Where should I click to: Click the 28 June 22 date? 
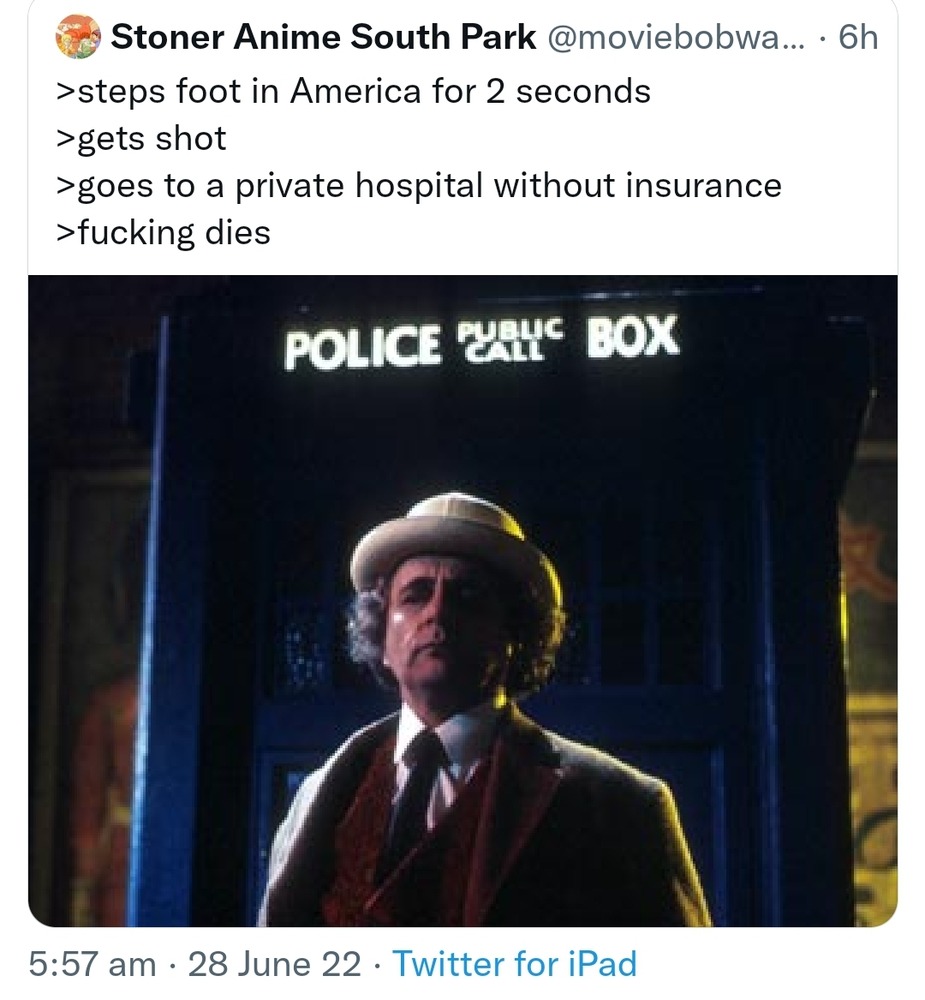coord(274,964)
